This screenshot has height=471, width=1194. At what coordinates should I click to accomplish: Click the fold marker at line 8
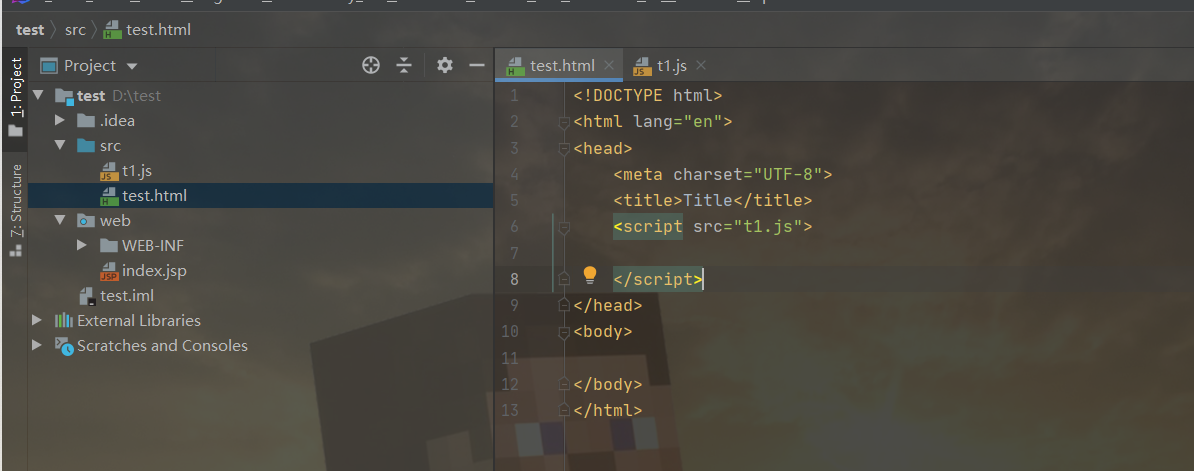tap(564, 279)
